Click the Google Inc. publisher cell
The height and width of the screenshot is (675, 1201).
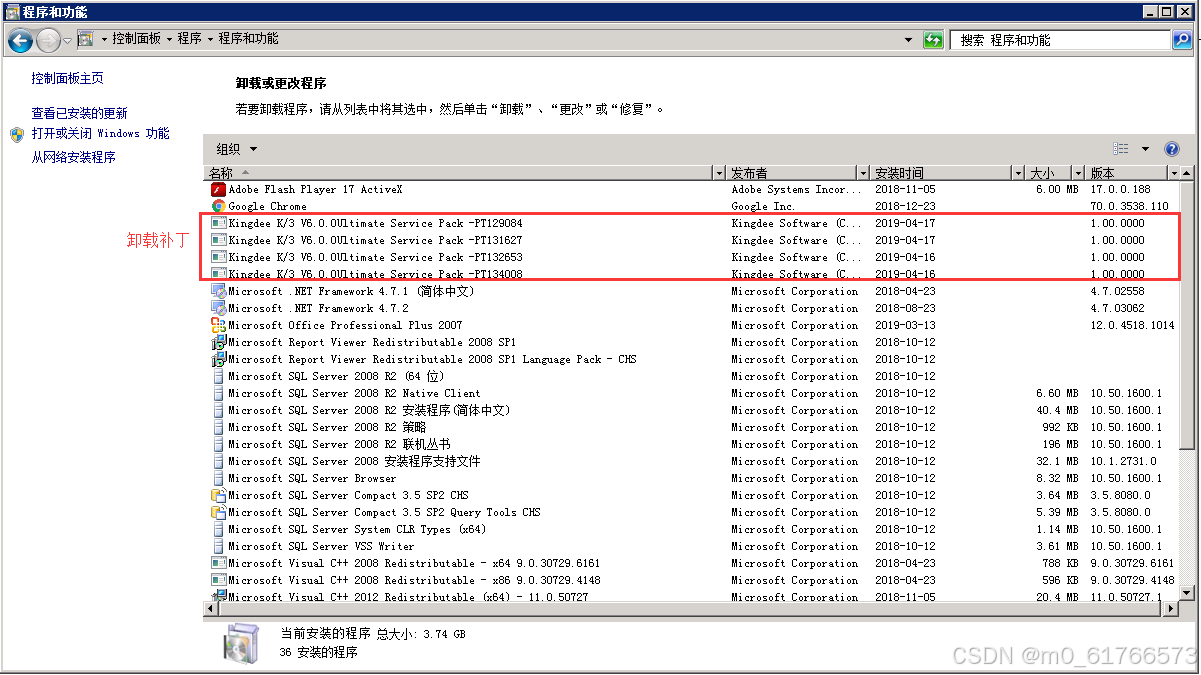pyautogui.click(x=763, y=206)
